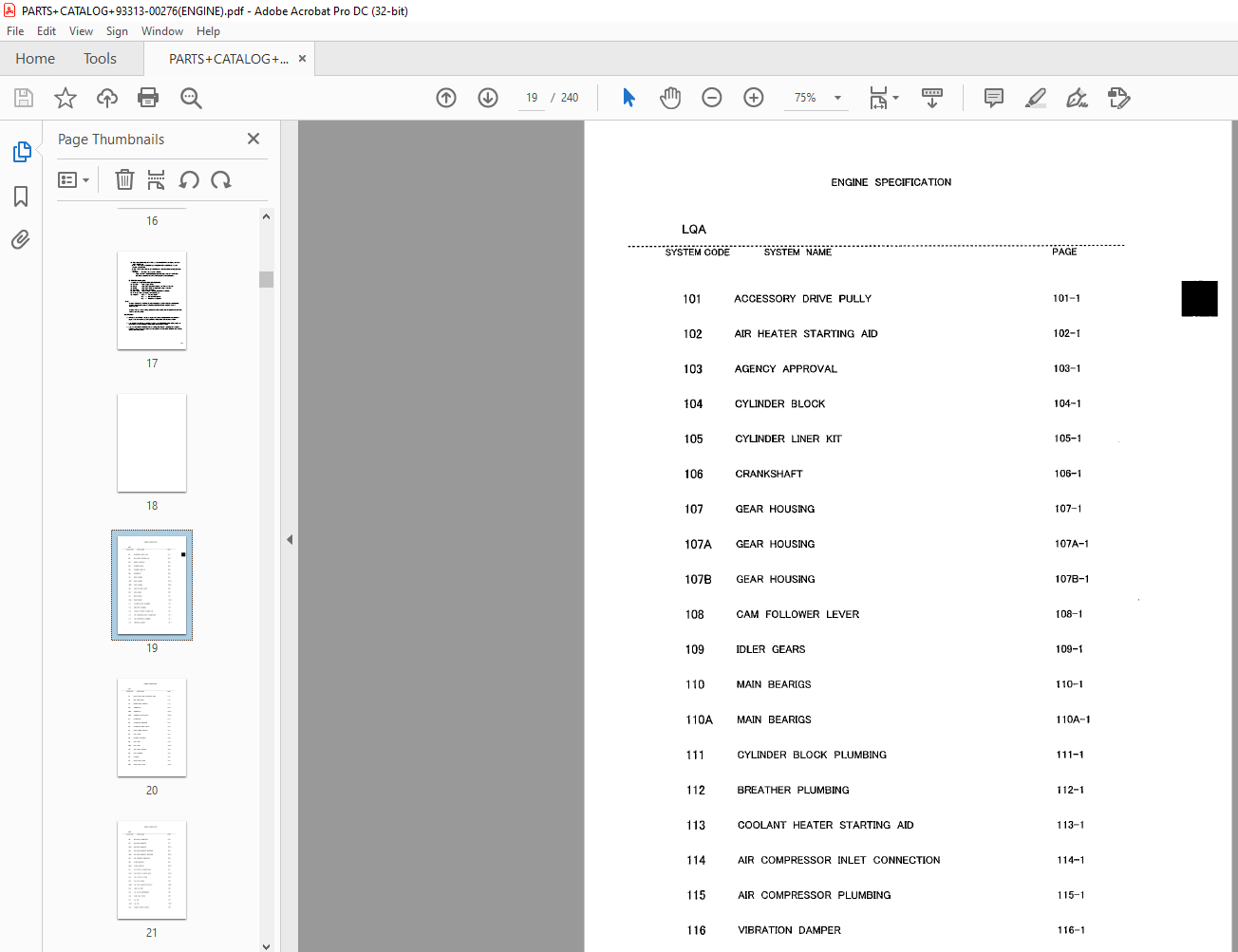Select the highlight text pen tool
This screenshot has width=1238, height=952.
pos(1036,98)
